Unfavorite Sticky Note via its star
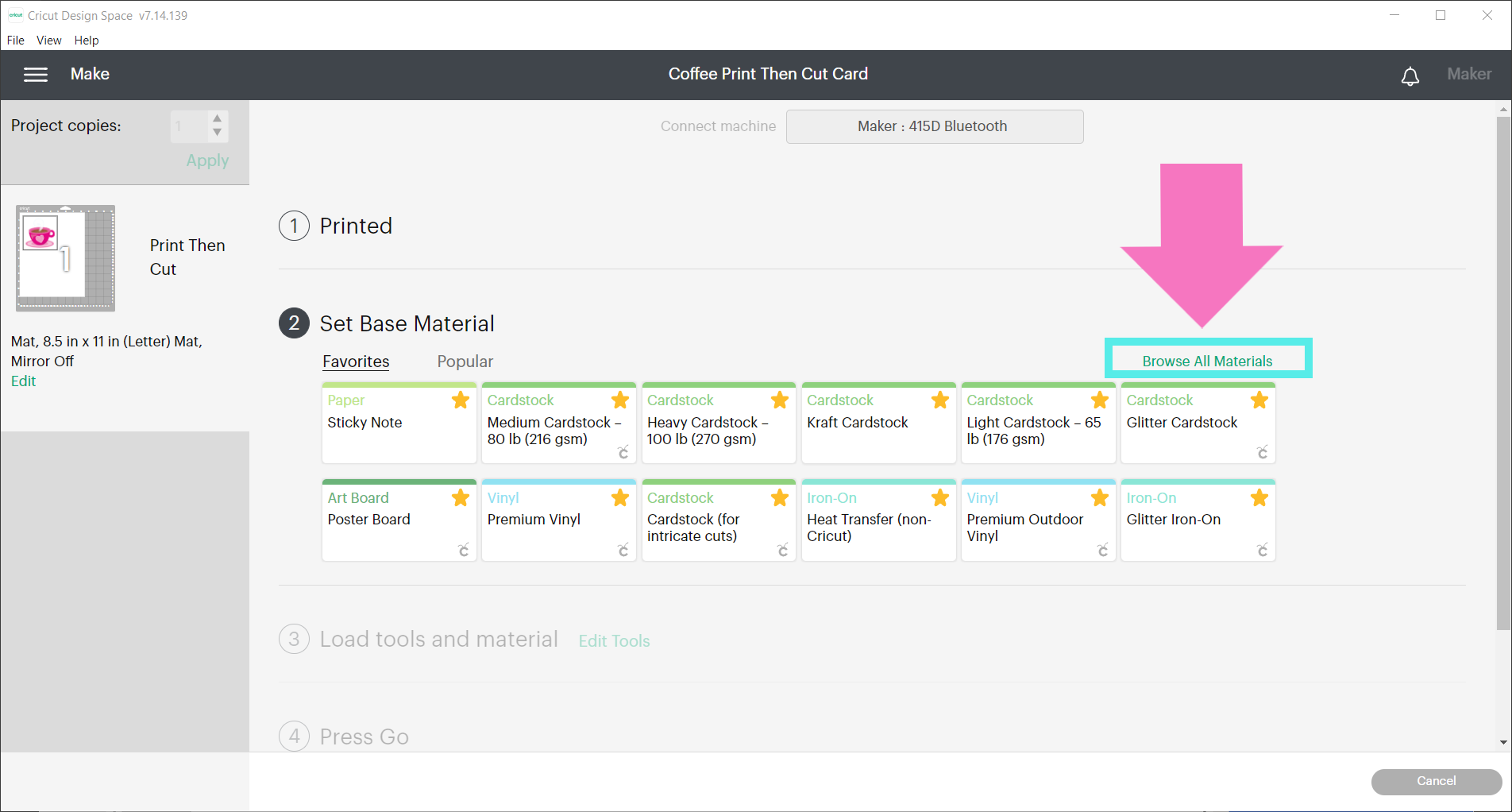 461,400
